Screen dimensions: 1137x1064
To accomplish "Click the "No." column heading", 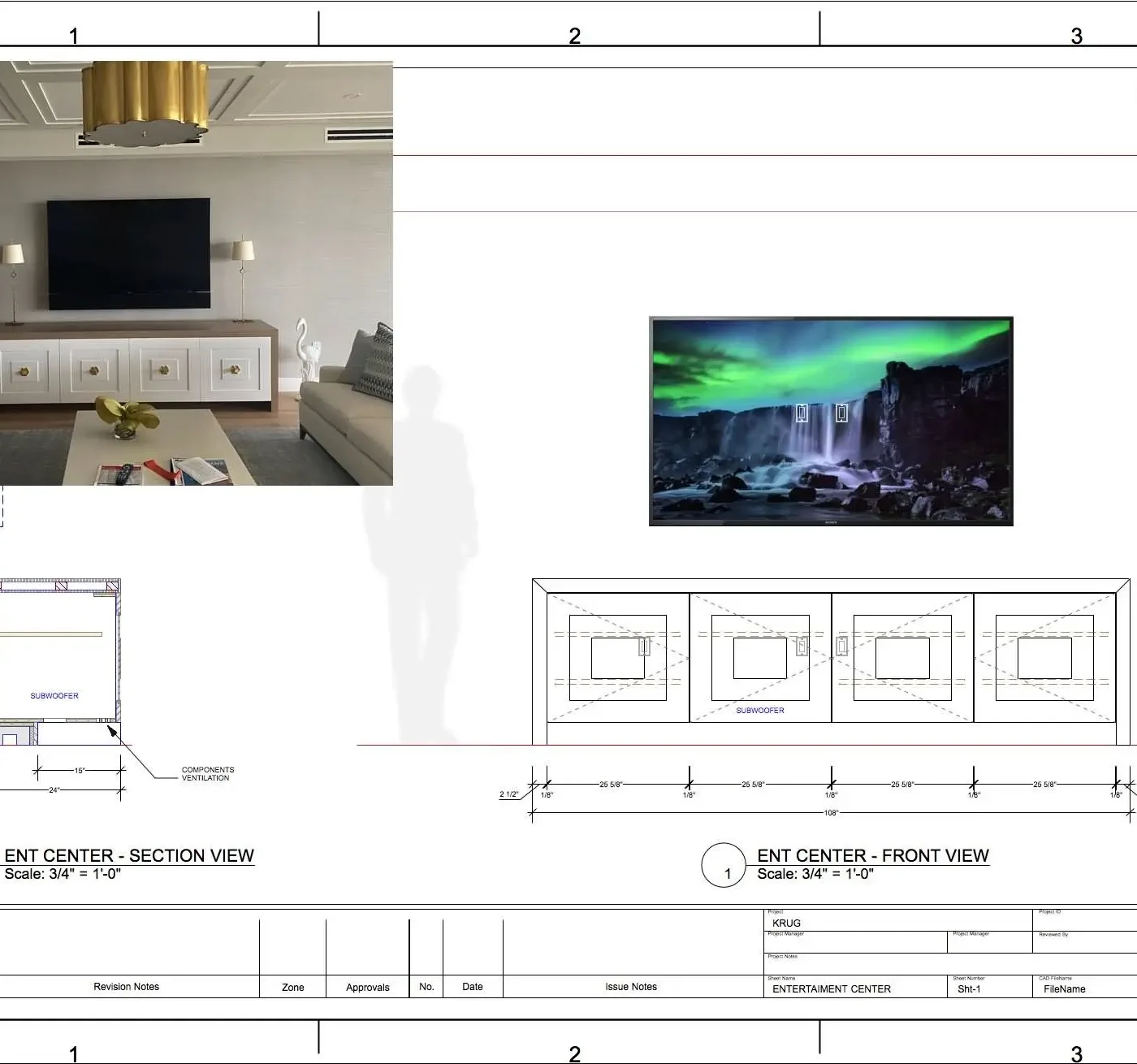I will point(426,987).
